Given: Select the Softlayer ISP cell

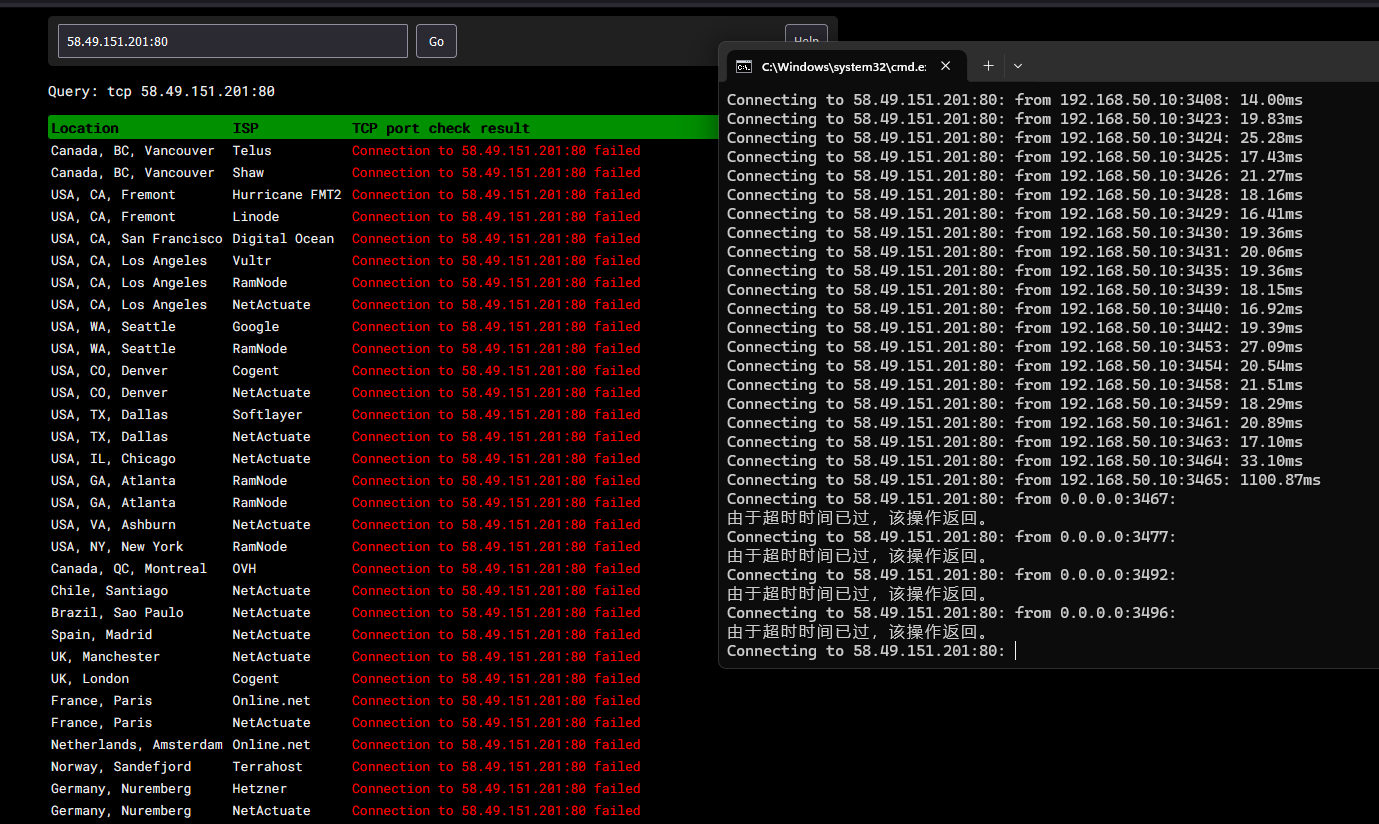Looking at the screenshot, I should [267, 415].
